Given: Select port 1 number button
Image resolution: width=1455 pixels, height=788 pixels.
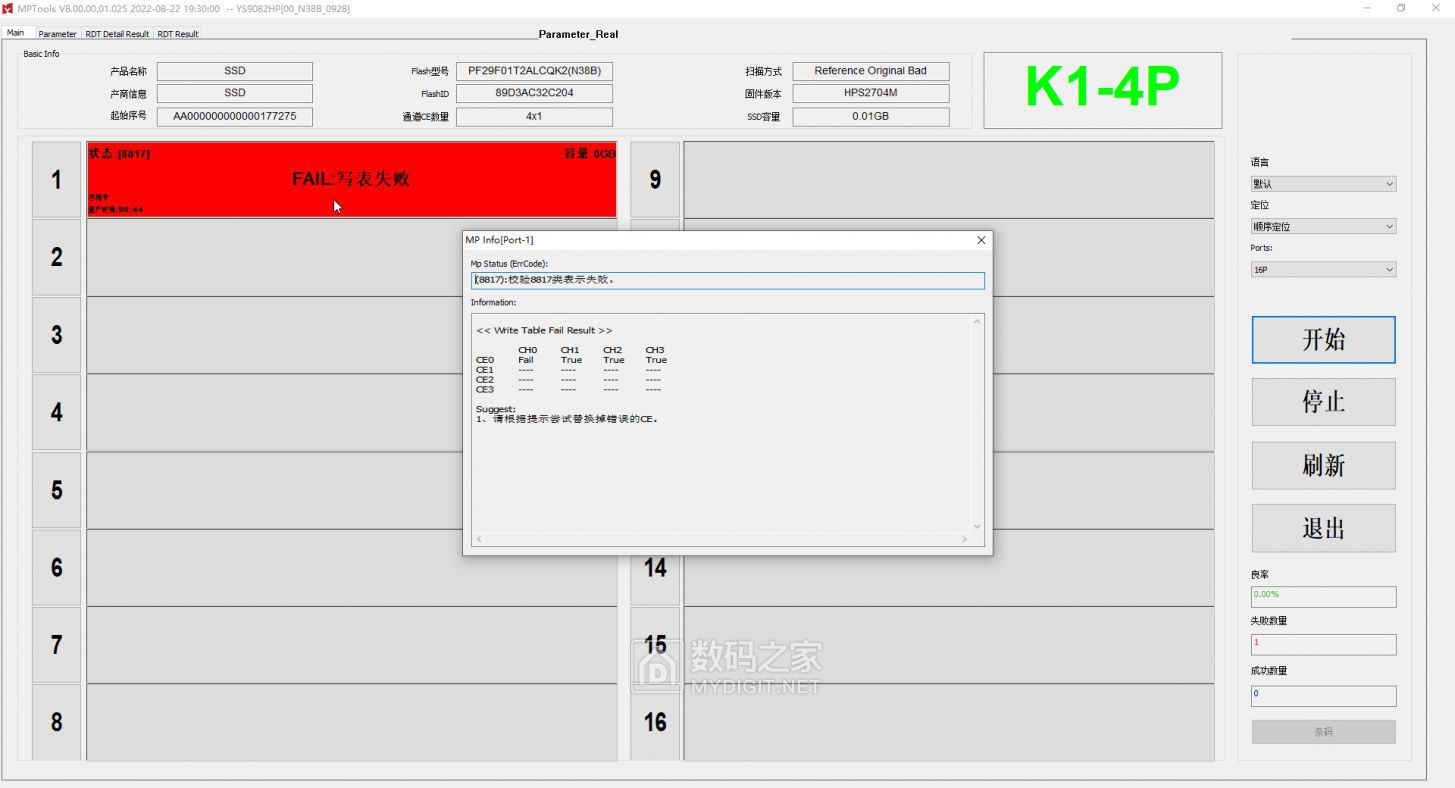Looking at the screenshot, I should coord(57,180).
